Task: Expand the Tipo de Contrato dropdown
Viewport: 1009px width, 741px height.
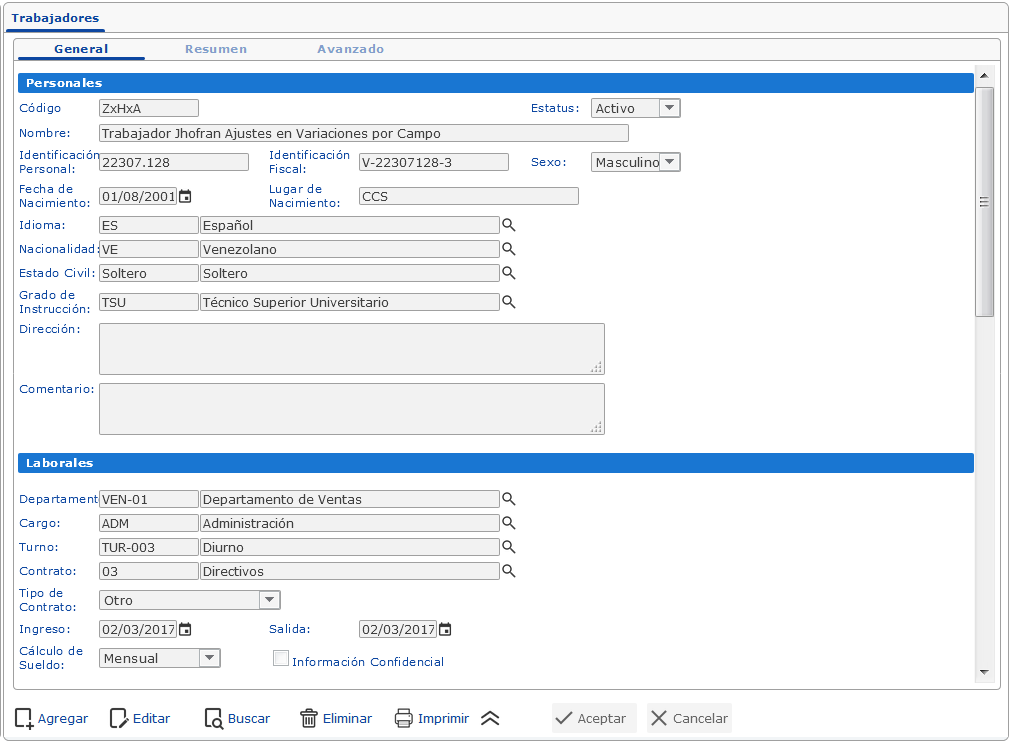Action: coord(269,600)
